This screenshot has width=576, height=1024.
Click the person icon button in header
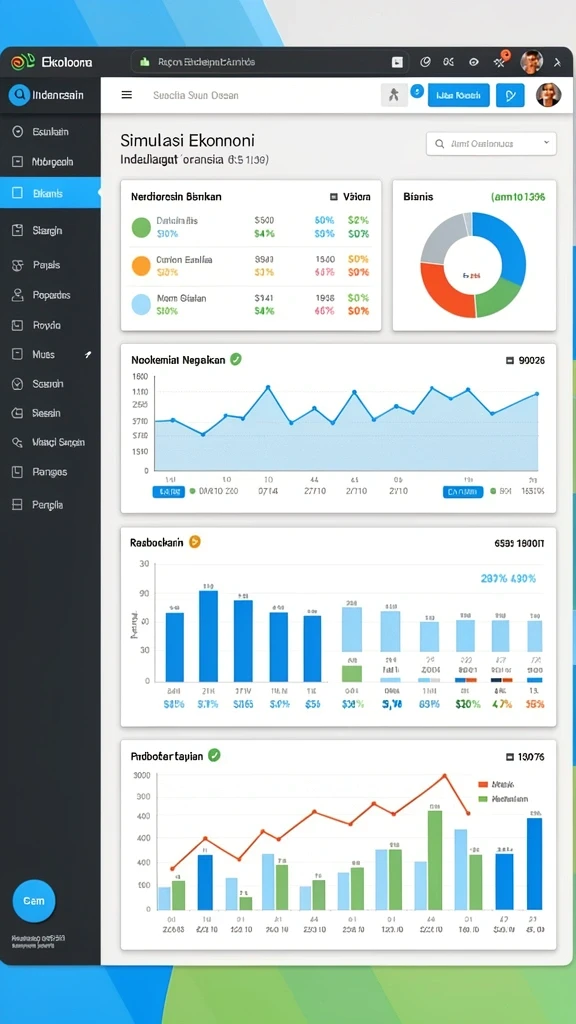pos(394,95)
